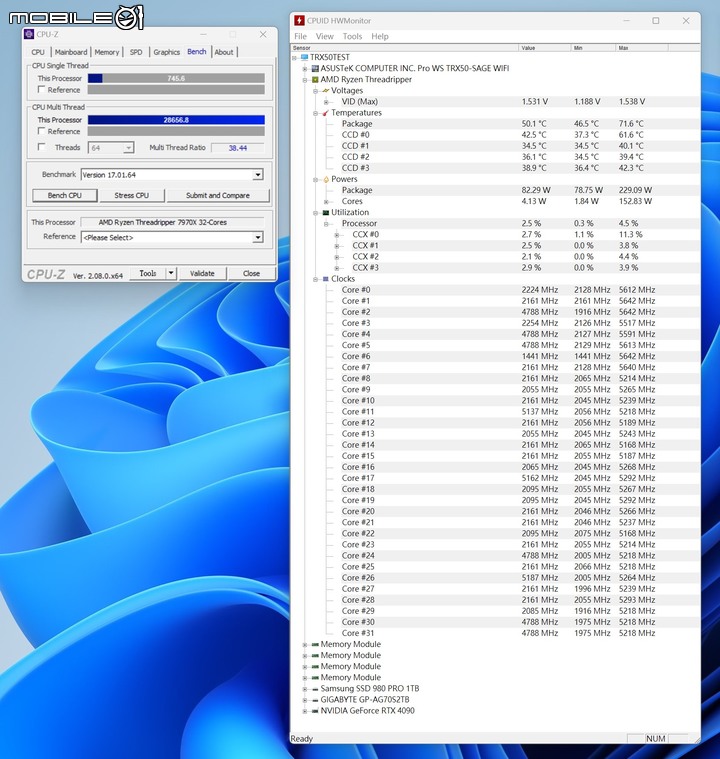
Task: Switch to the Mainboard tab
Action: (71, 52)
